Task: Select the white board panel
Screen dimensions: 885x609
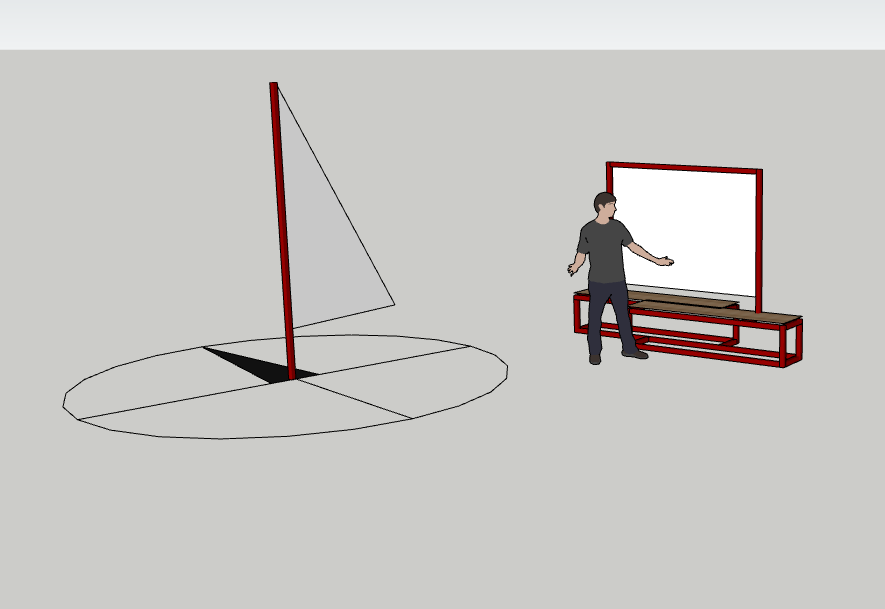Action: coord(684,231)
